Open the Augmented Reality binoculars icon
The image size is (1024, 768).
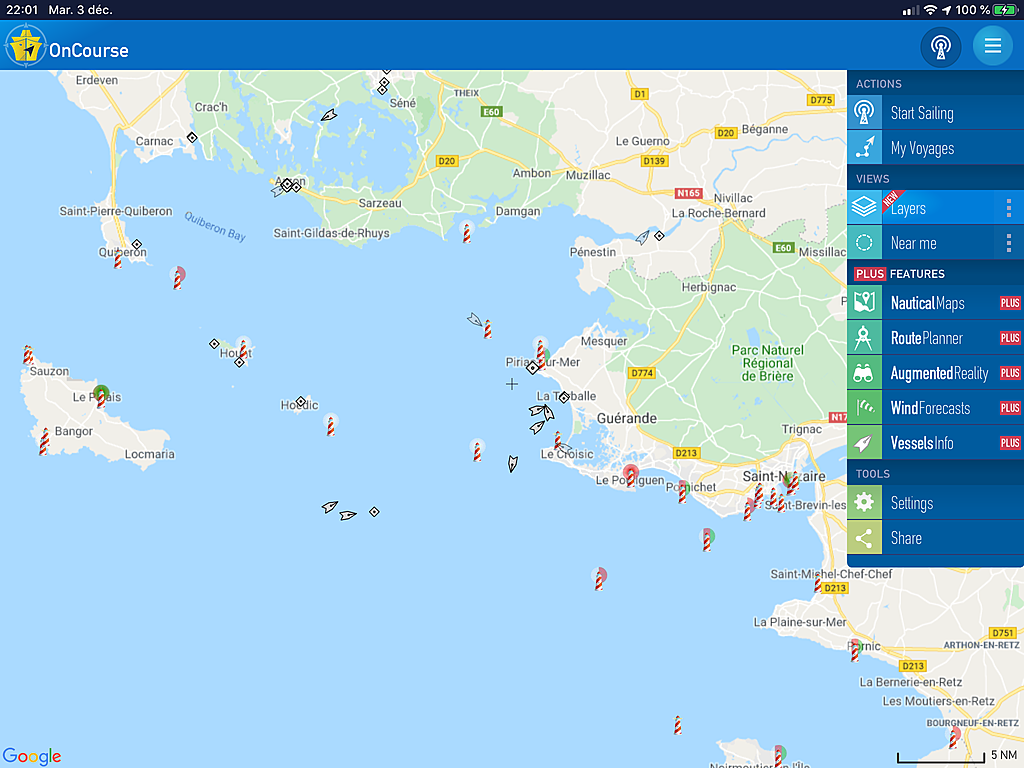(864, 373)
